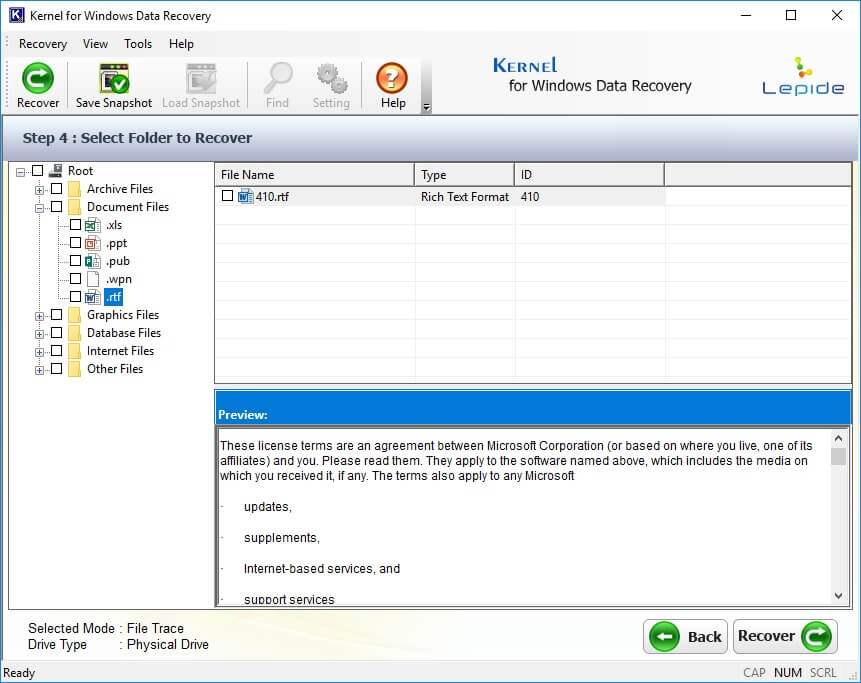Click the .pub Publisher file icon
Viewport: 861px width, 683px height.
(x=93, y=261)
